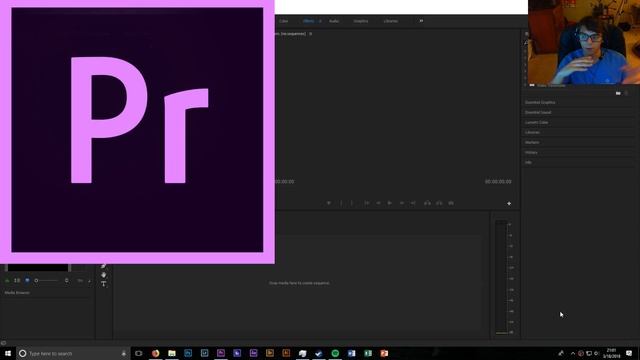Screen dimensions: 640x360
Task: Open Task View from taskbar
Action: (139, 353)
